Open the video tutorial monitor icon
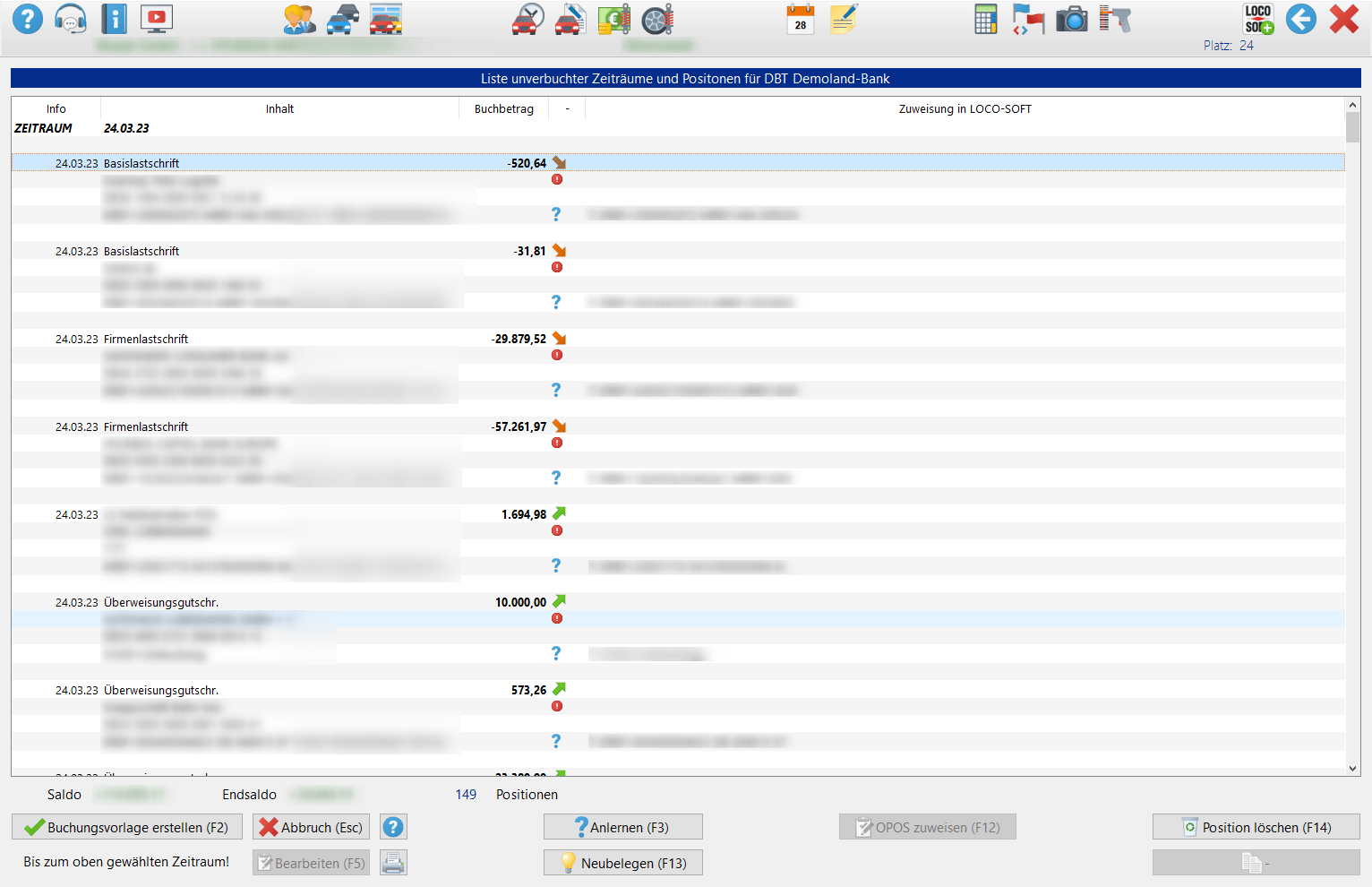This screenshot has width=1372, height=887. [x=157, y=19]
